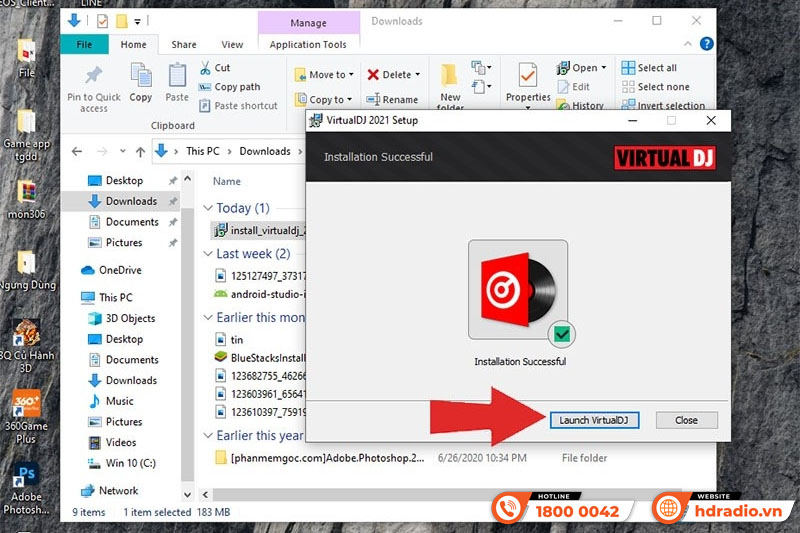Screen dimensions: 800x533
Task: Click the Copy icon in the ribbon
Action: click(141, 76)
